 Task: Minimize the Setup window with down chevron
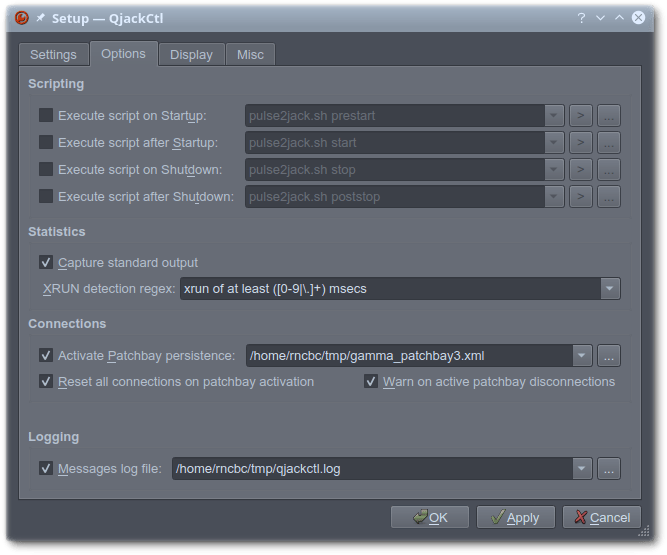point(600,18)
